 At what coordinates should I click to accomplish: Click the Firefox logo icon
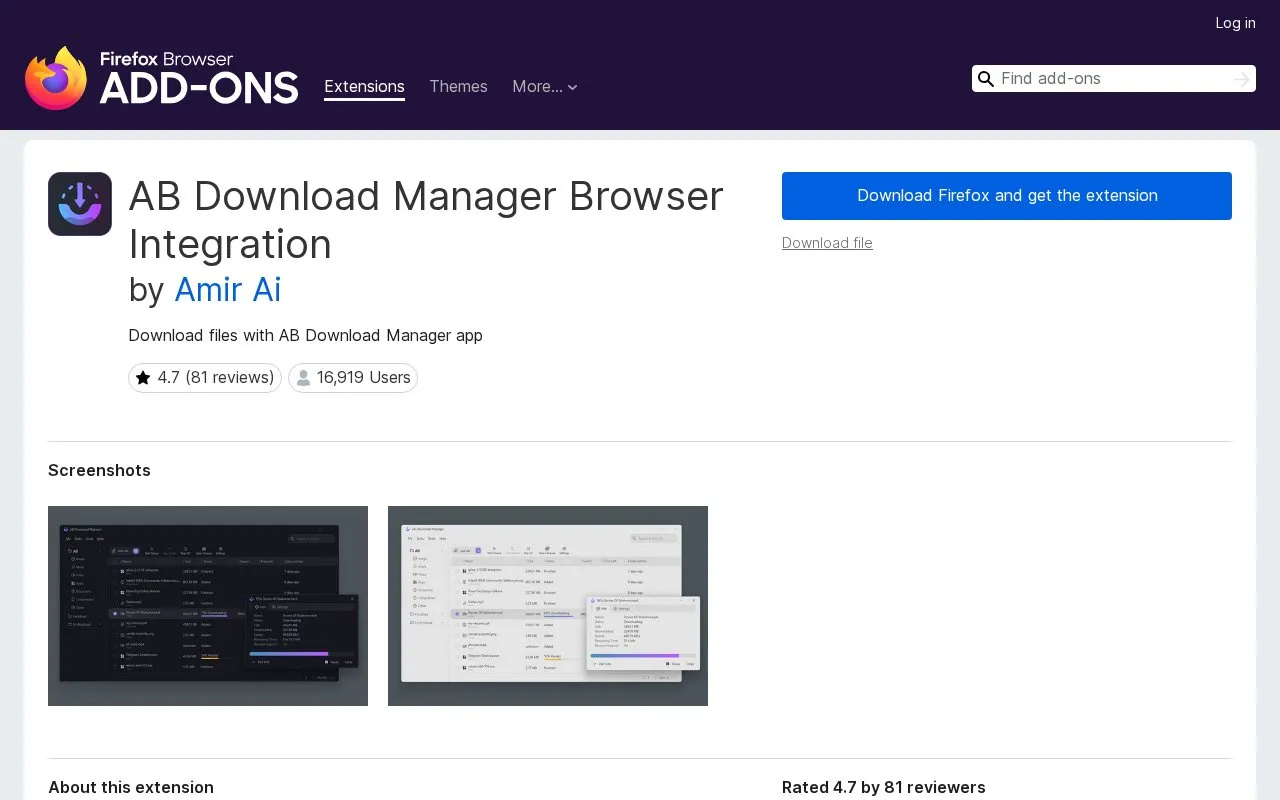[x=56, y=78]
